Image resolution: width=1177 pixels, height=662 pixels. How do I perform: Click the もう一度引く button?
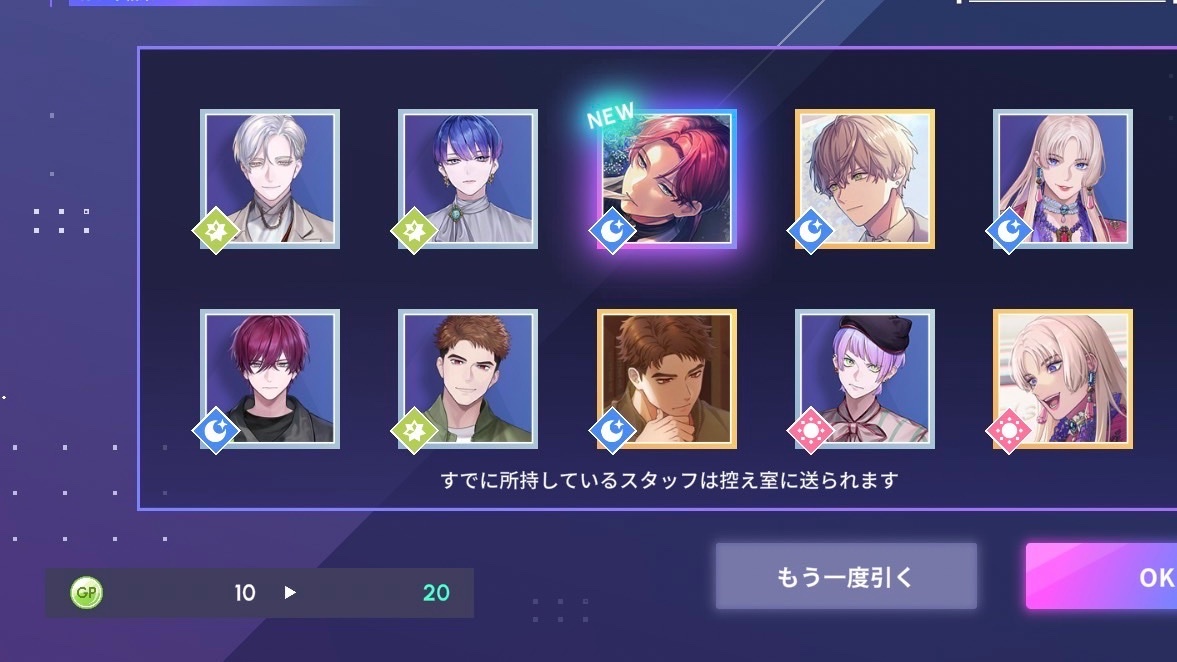click(846, 576)
